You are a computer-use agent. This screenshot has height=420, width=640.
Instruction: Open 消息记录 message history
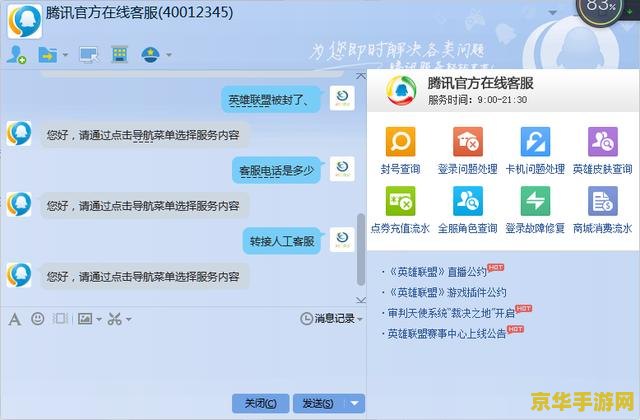click(x=327, y=318)
